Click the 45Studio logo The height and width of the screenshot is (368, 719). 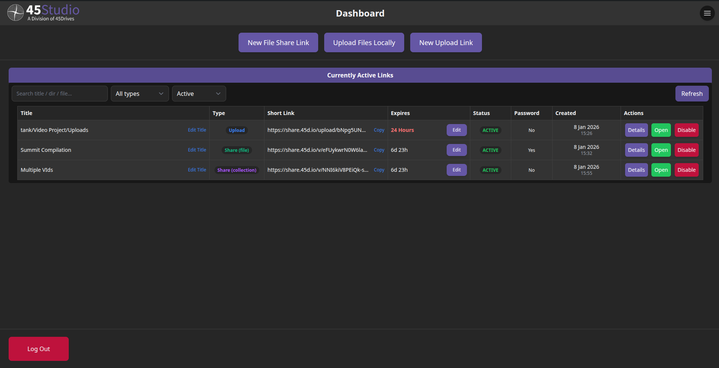[43, 12]
